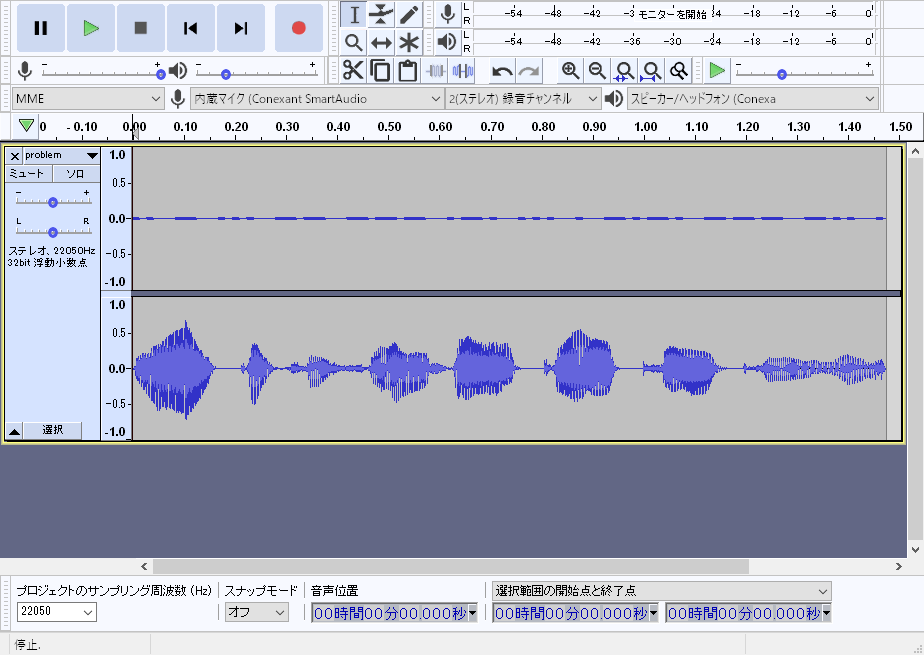Start playback with the green Play button
The width and height of the screenshot is (924, 655).
pos(91,28)
